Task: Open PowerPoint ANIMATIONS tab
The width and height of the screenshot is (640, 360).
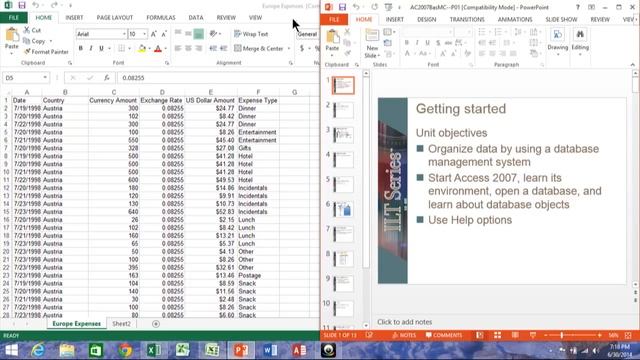Action: pos(515,19)
